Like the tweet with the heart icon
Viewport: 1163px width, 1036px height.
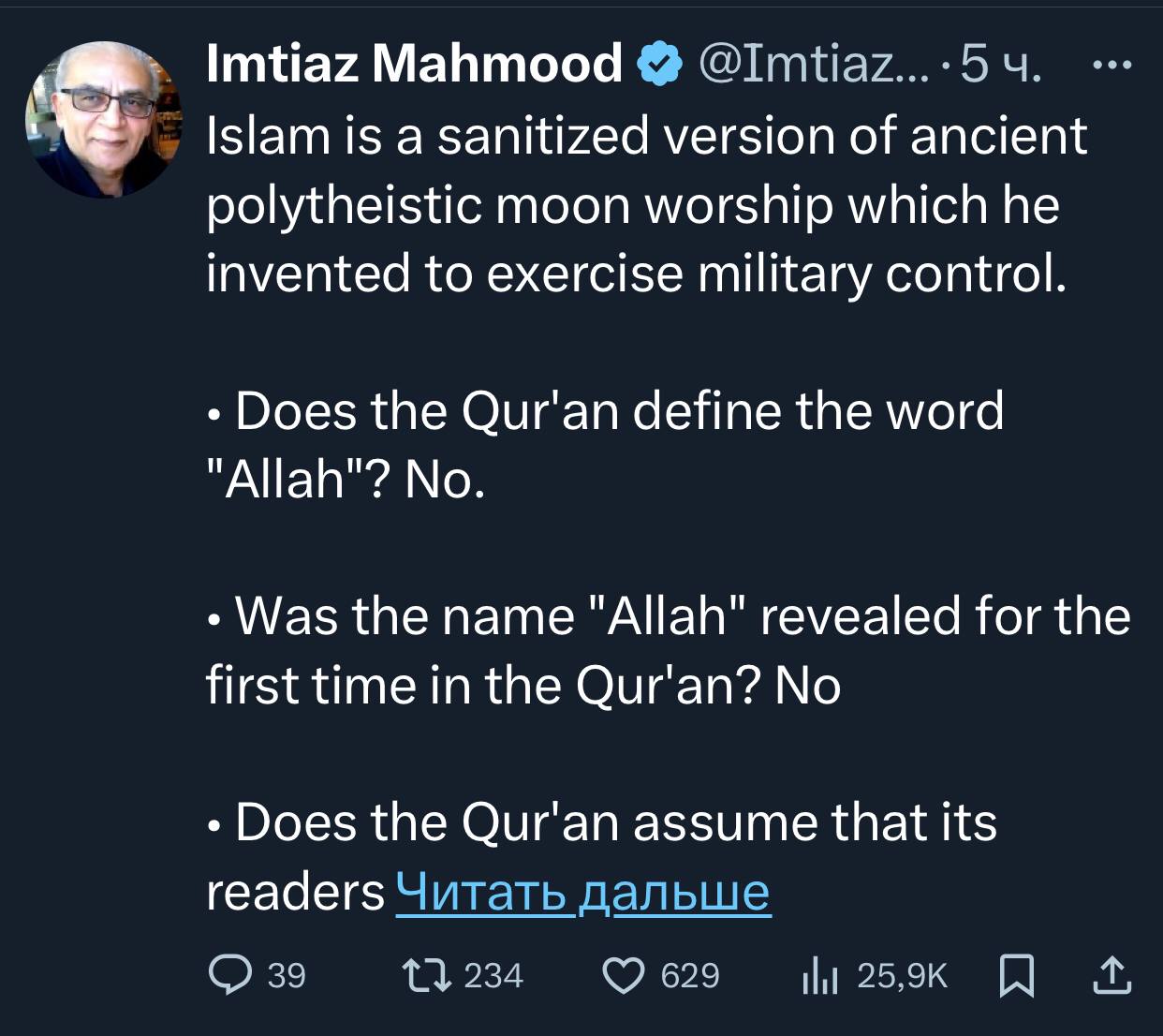(x=624, y=976)
